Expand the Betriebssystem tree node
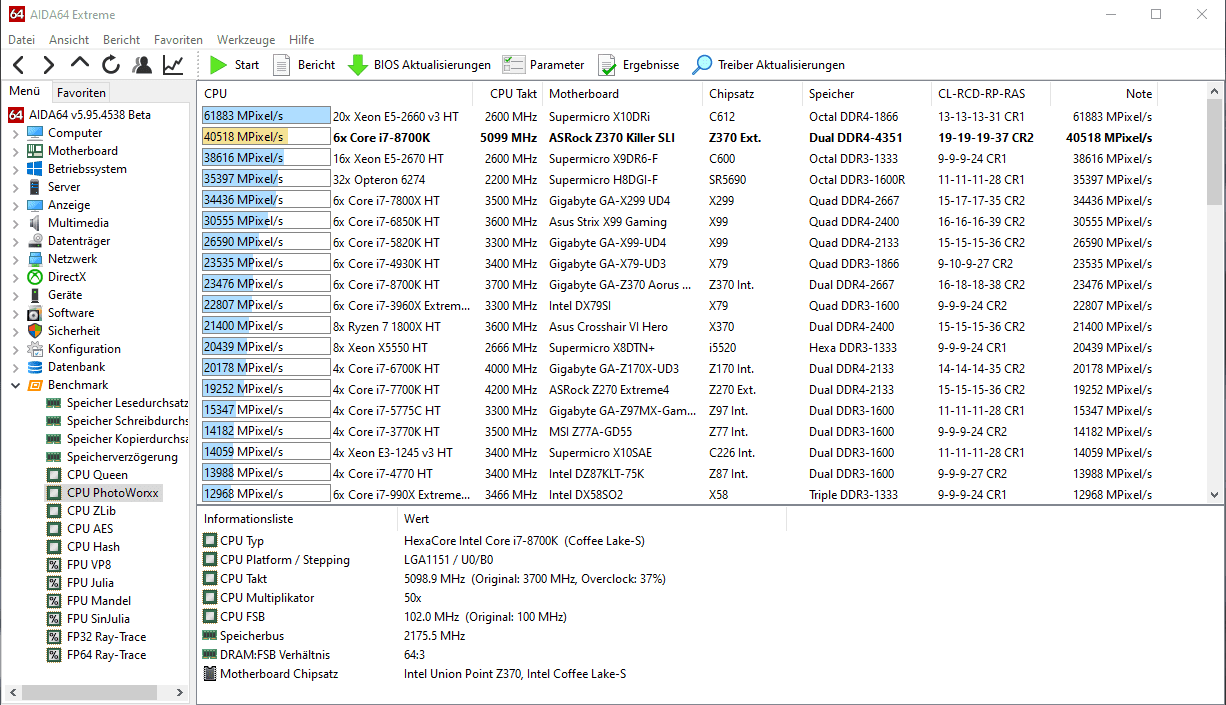 pyautogui.click(x=16, y=169)
